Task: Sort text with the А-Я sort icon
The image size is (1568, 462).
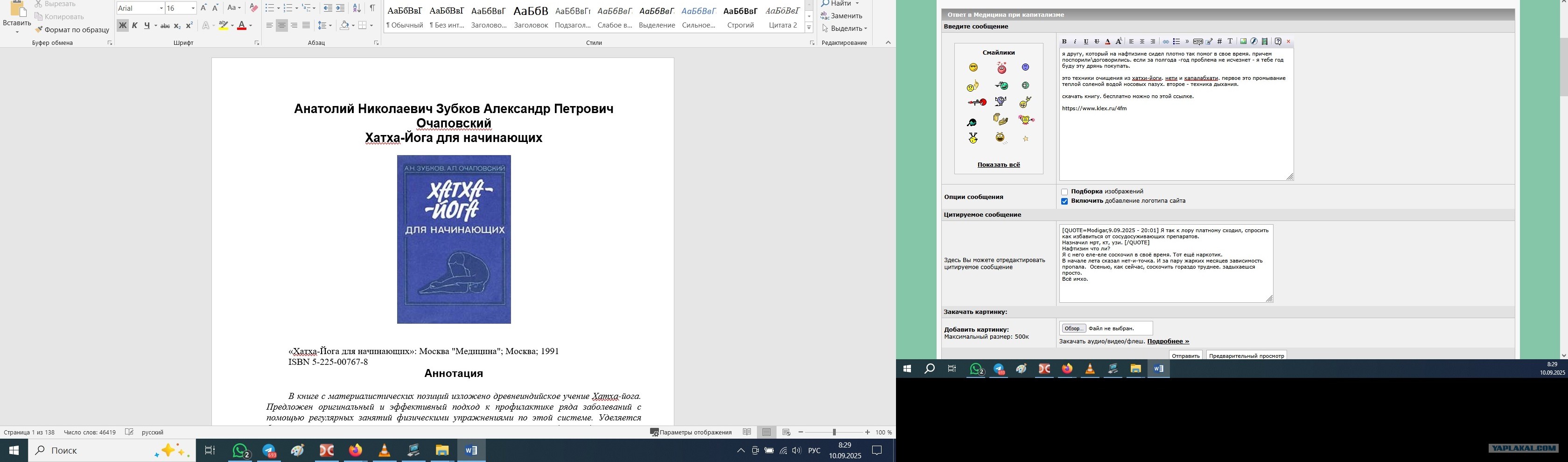Action: (357, 8)
